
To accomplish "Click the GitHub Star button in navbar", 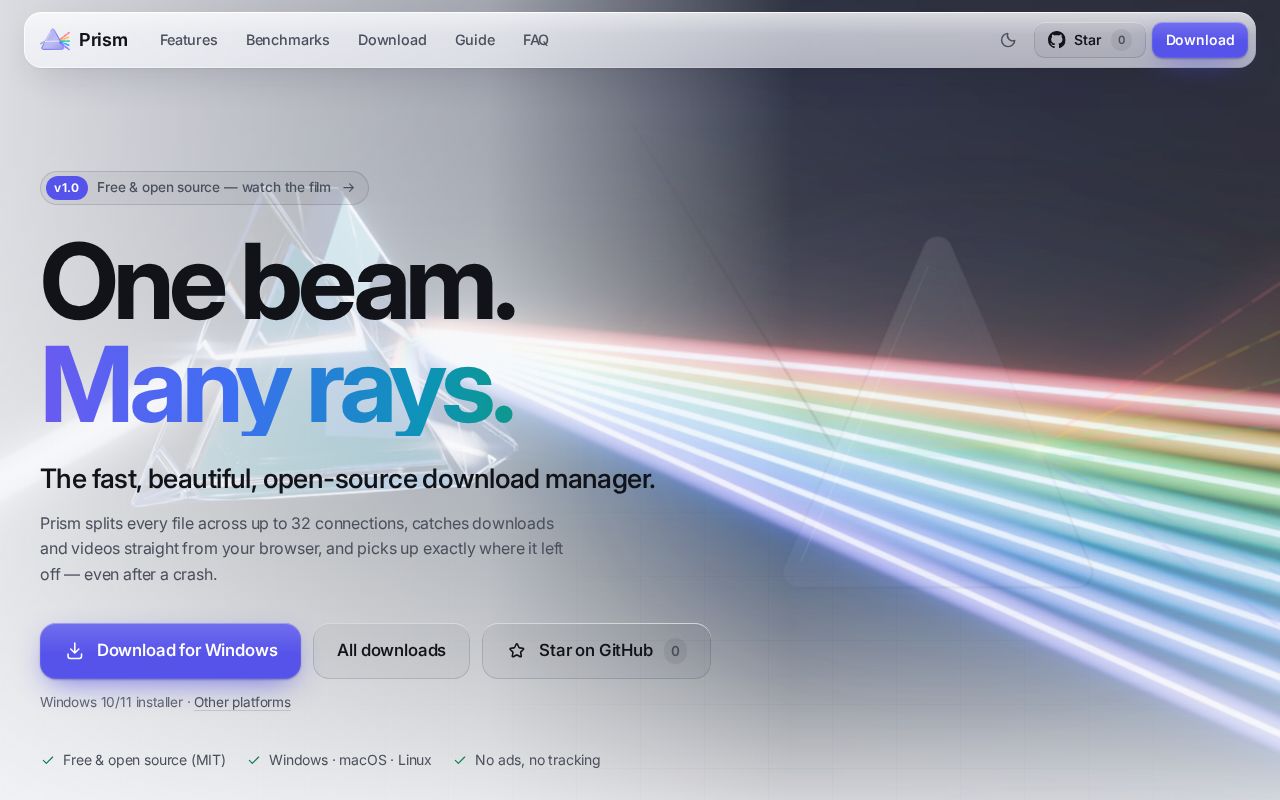I will coord(1089,40).
